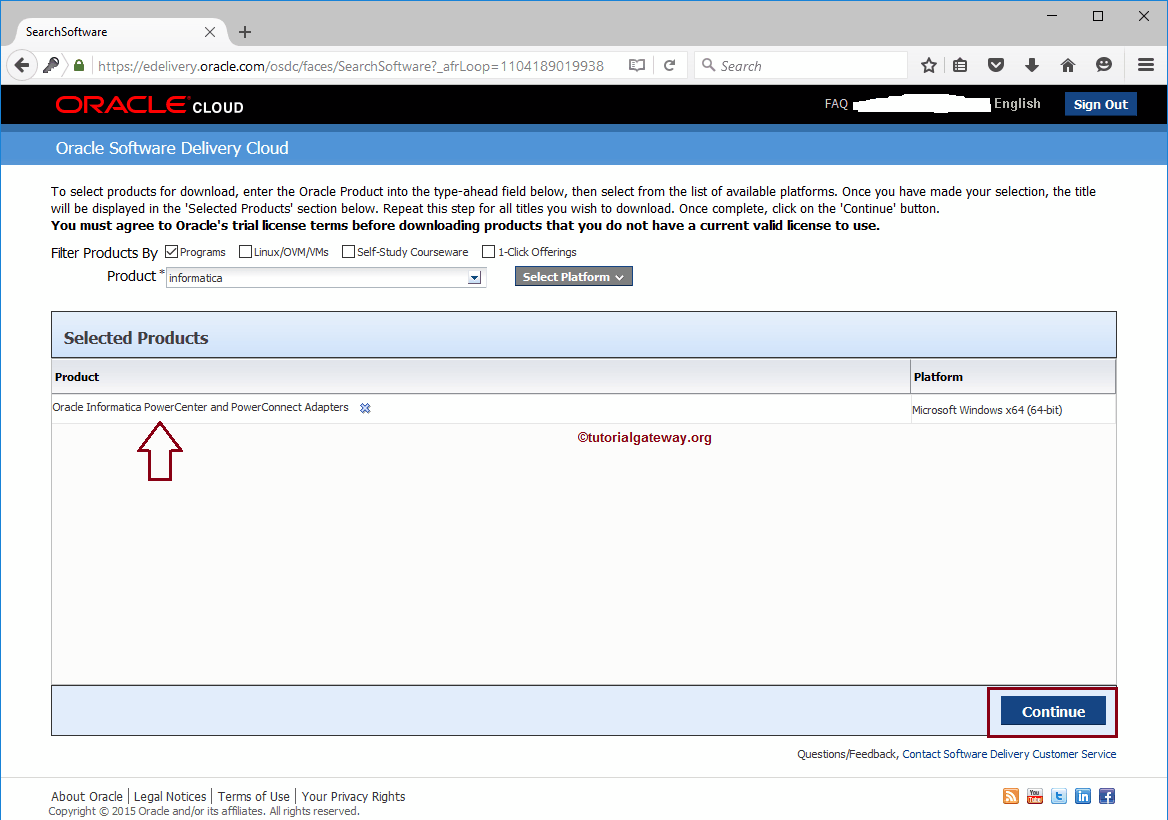Open Oracle Twitter icon
The image size is (1168, 820).
(1058, 796)
